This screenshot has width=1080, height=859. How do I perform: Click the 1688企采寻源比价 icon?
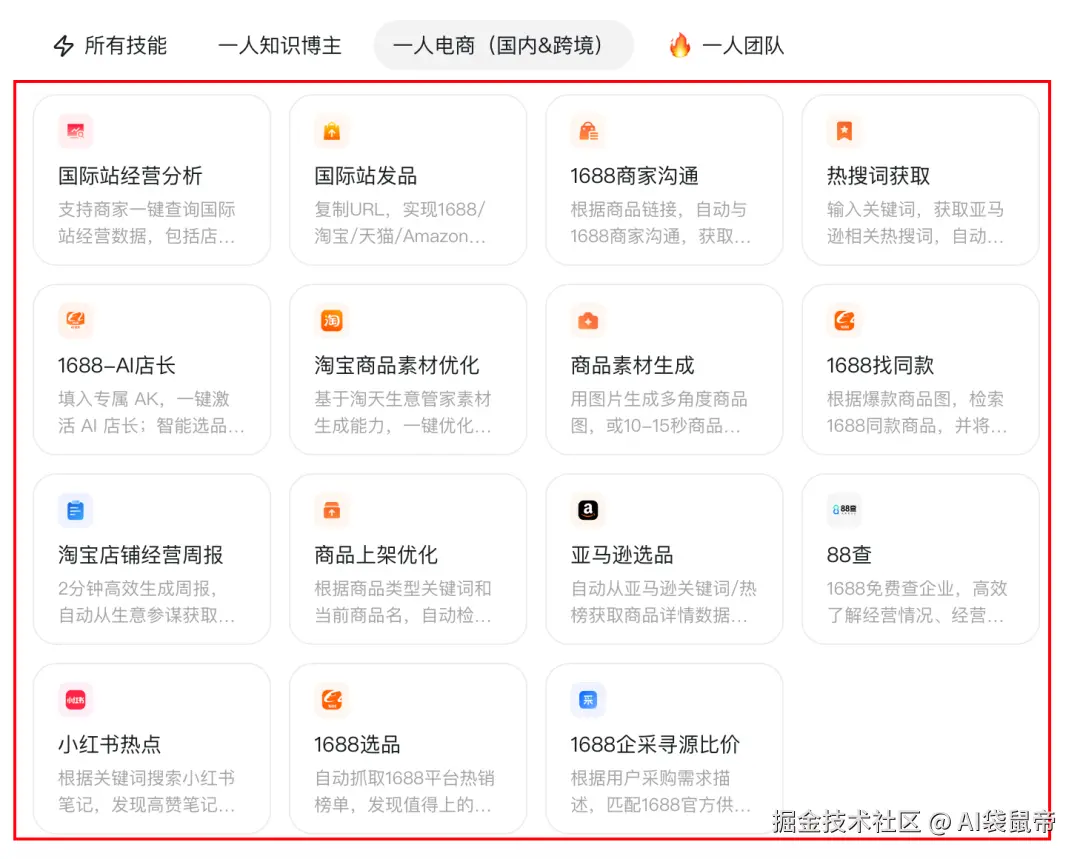tap(587, 699)
